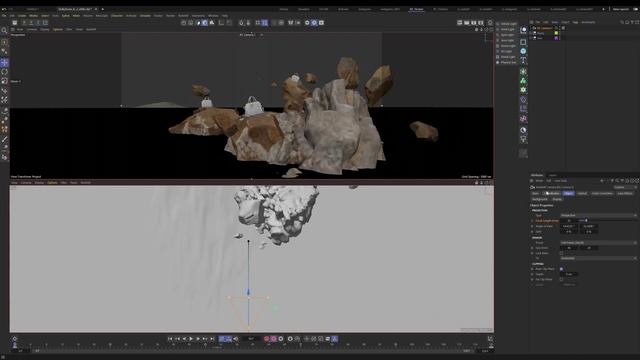Choose Spot Light from the light popup list
The image size is (640, 360).
click(507, 35)
